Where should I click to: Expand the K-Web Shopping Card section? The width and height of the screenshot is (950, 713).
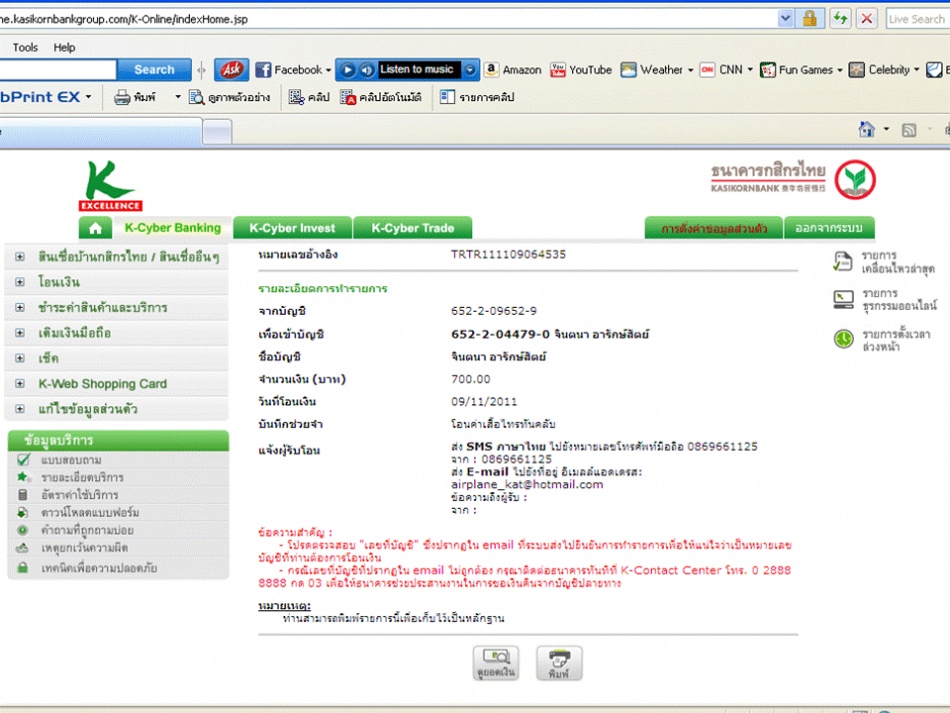pos(20,384)
